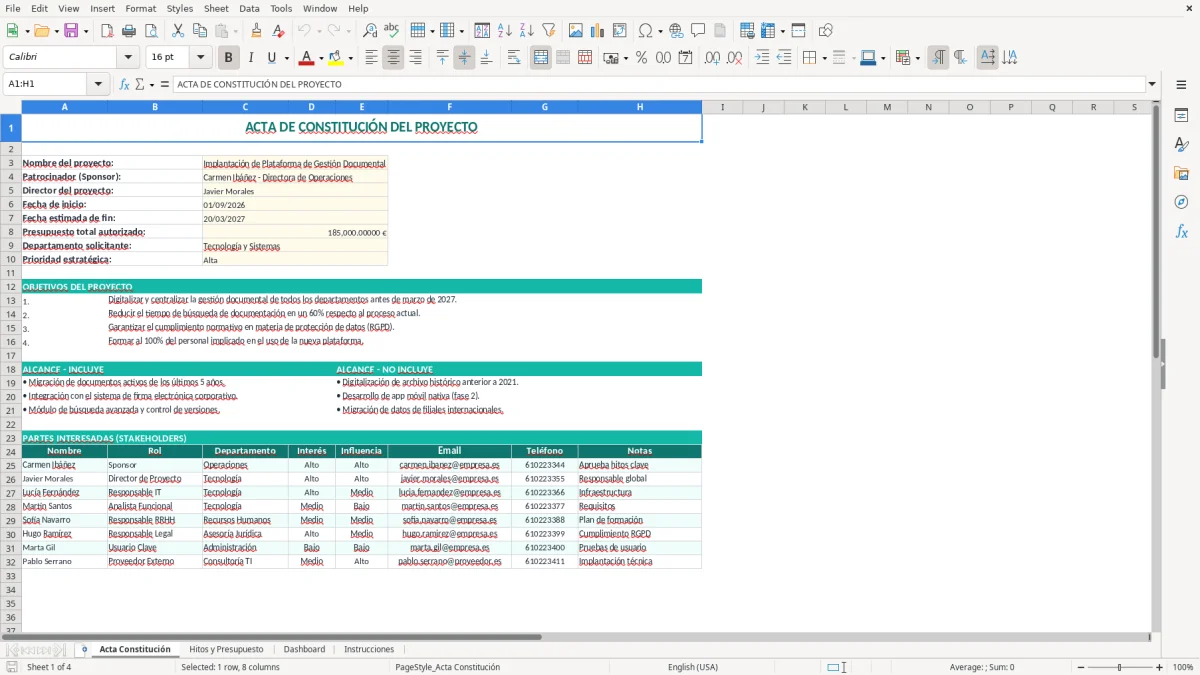Apply red font color swatch
Image resolution: width=1200 pixels, height=675 pixels.
click(x=307, y=57)
